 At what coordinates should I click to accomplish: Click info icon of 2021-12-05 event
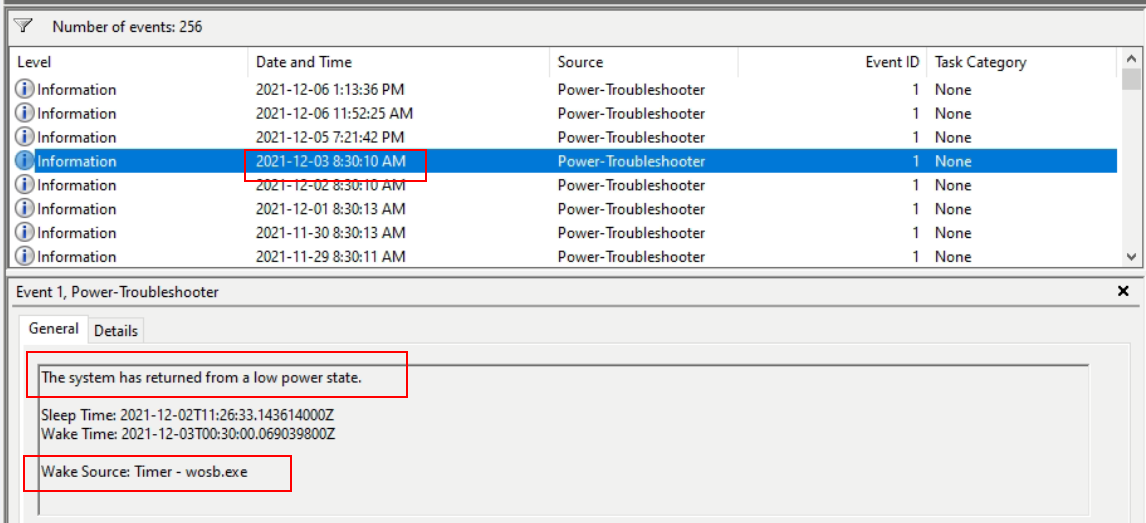[25, 138]
